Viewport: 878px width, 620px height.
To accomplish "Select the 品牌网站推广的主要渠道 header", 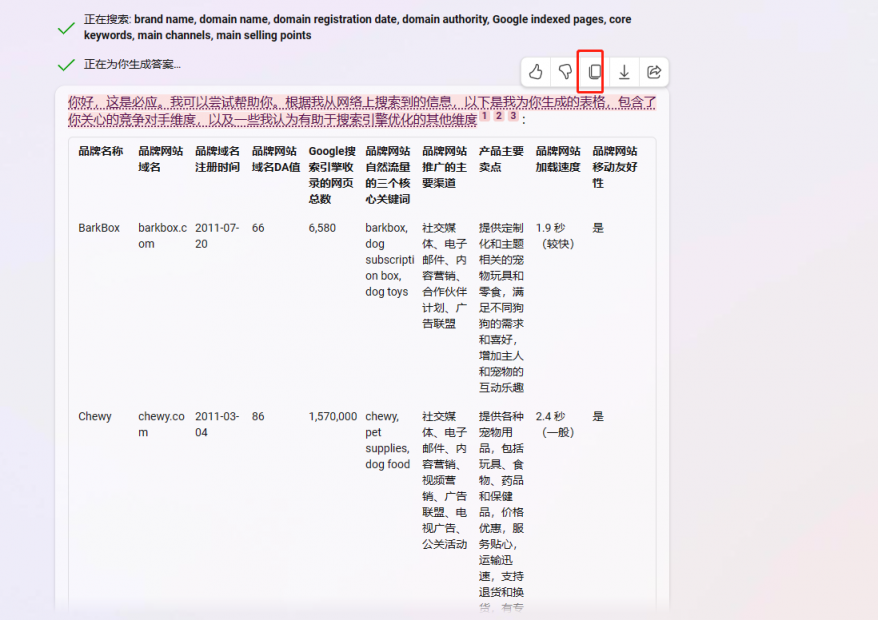I will click(445, 167).
